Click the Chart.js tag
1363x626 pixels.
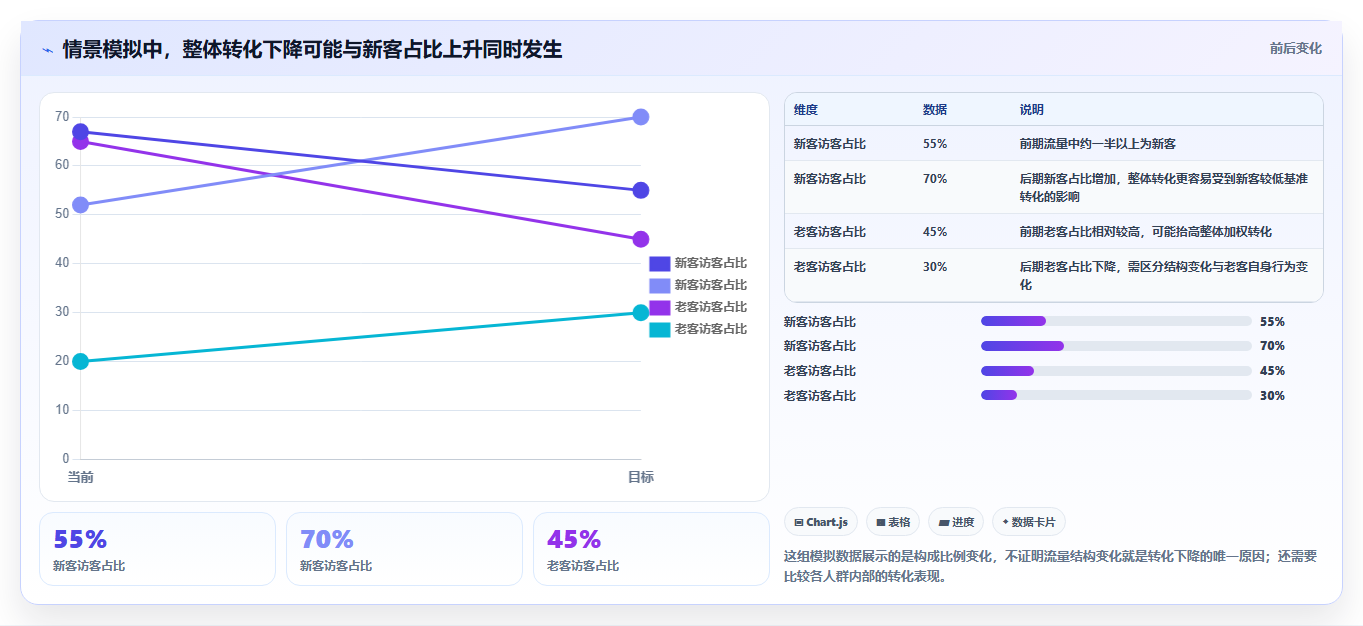tap(821, 522)
